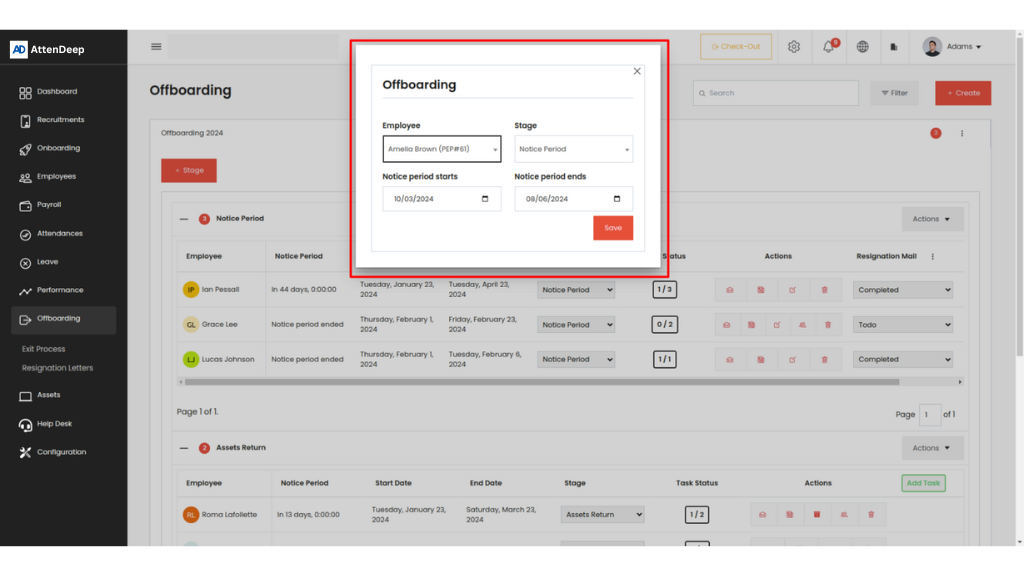
Task: Click calendar icon in Notice period ends
Action: coord(617,199)
